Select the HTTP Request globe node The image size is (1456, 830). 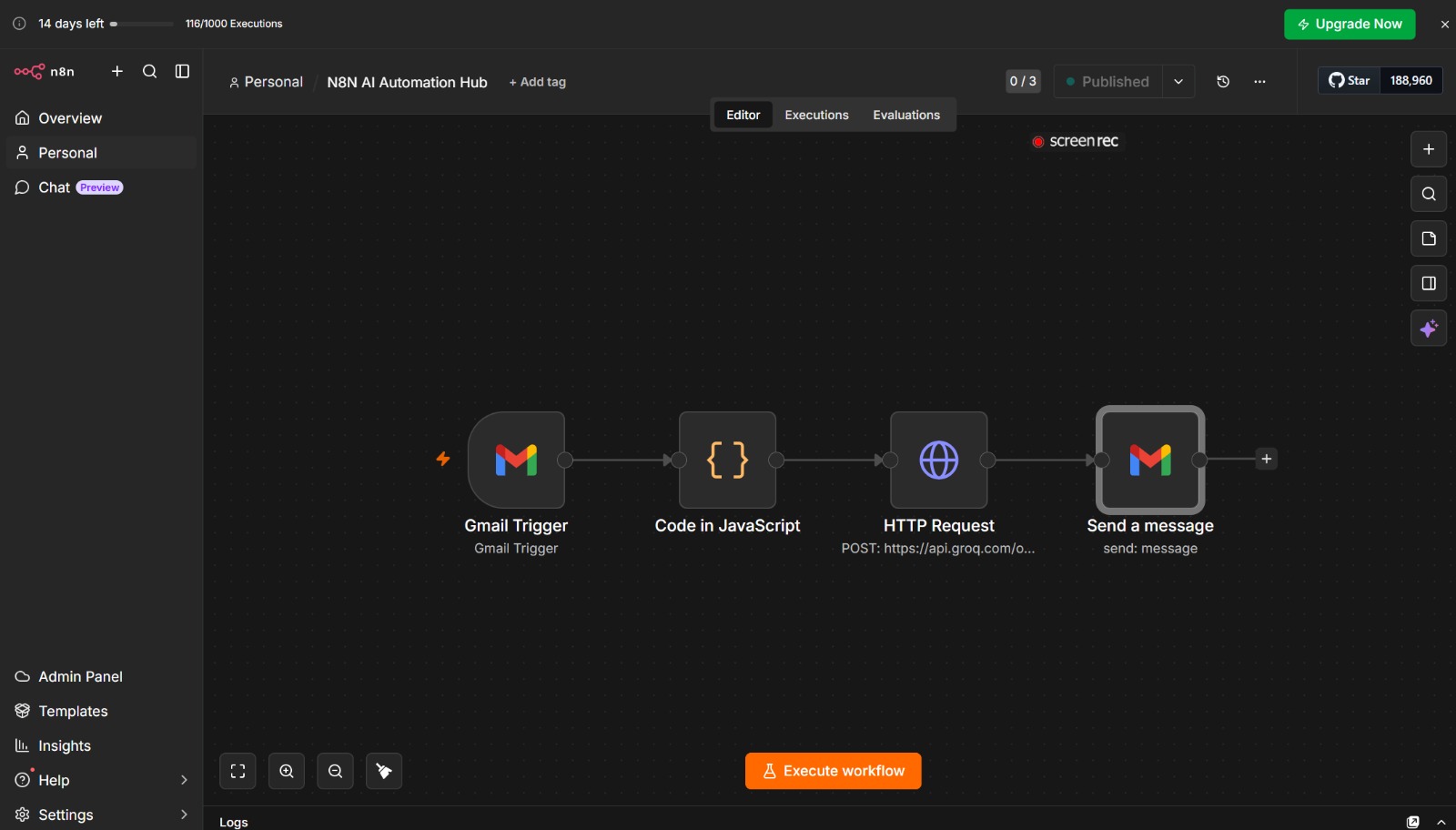[x=938, y=460]
